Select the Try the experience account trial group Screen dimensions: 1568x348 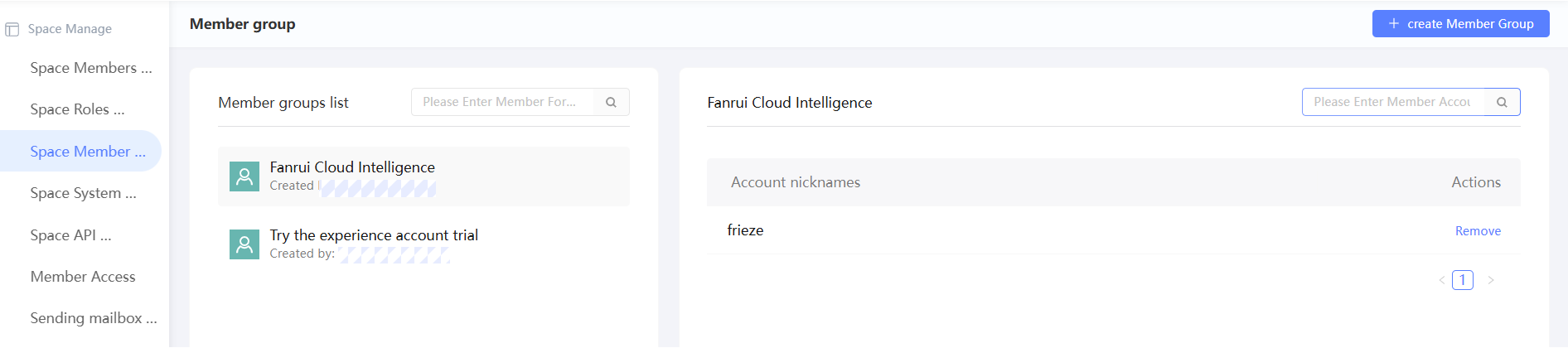coord(374,235)
